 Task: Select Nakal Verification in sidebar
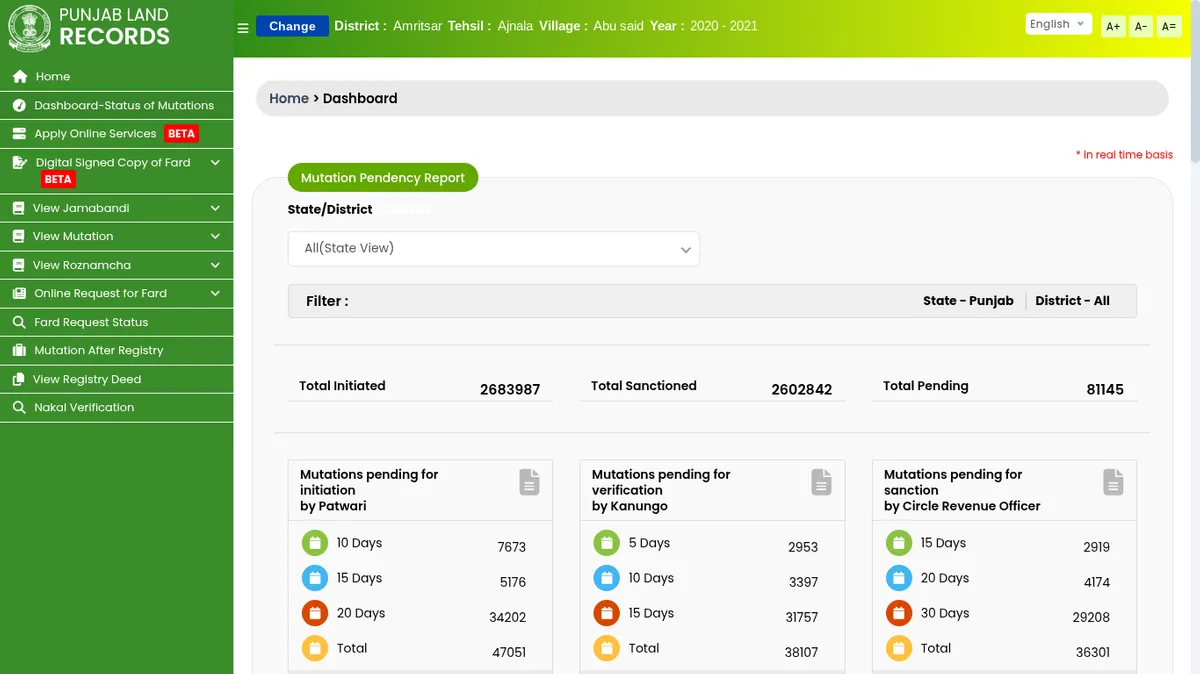[x=83, y=407]
